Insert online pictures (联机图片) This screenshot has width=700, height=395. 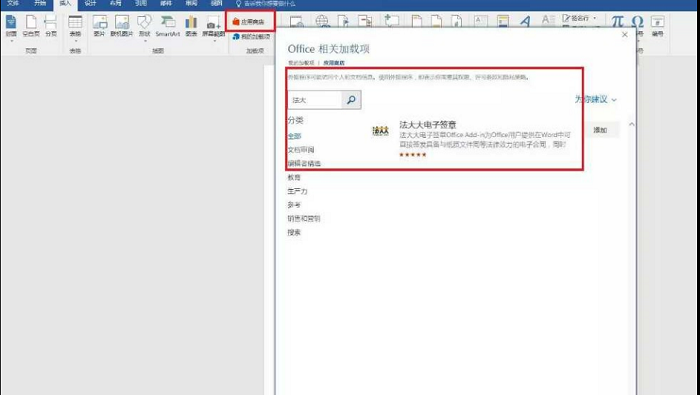tap(122, 25)
